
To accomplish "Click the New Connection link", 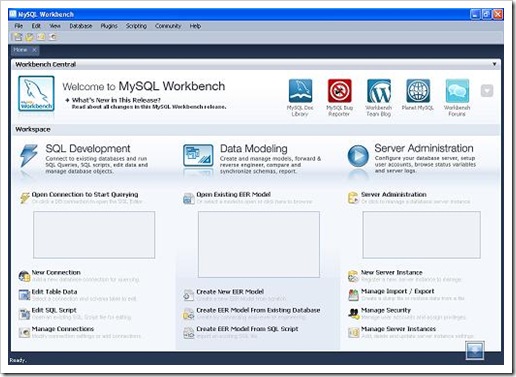I will coord(56,272).
